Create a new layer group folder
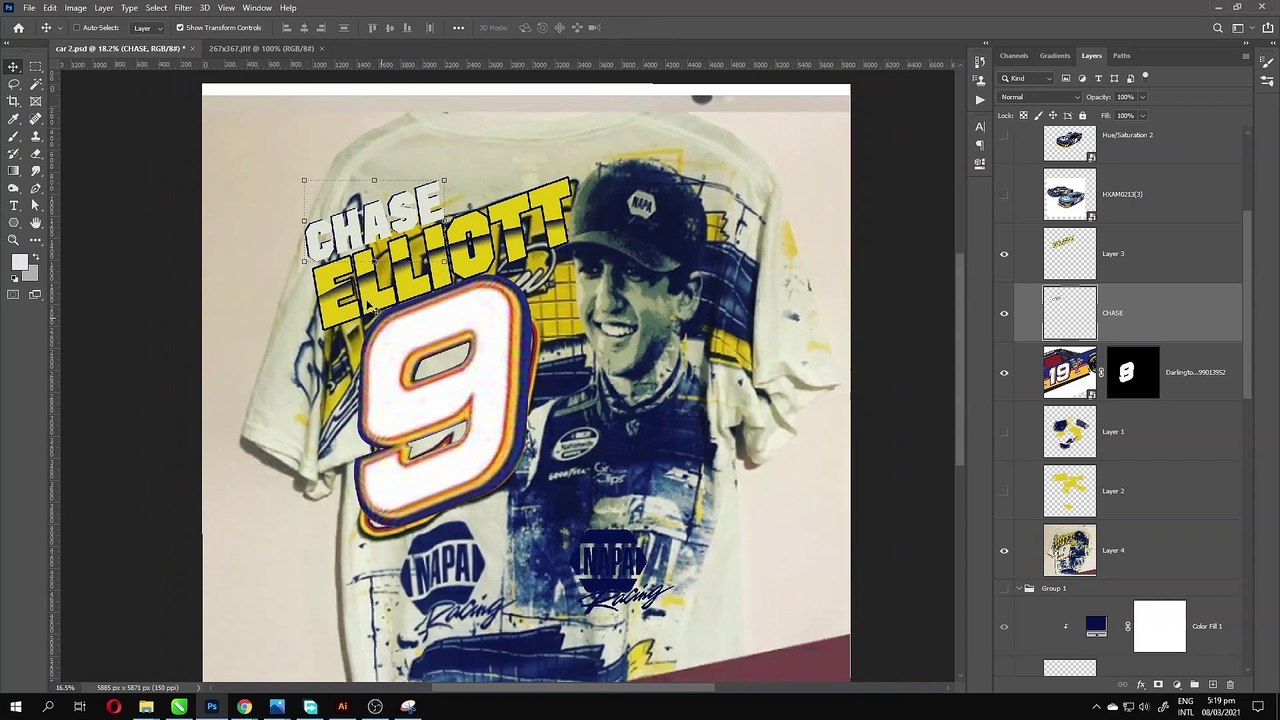Image resolution: width=1280 pixels, height=720 pixels. (x=1194, y=685)
